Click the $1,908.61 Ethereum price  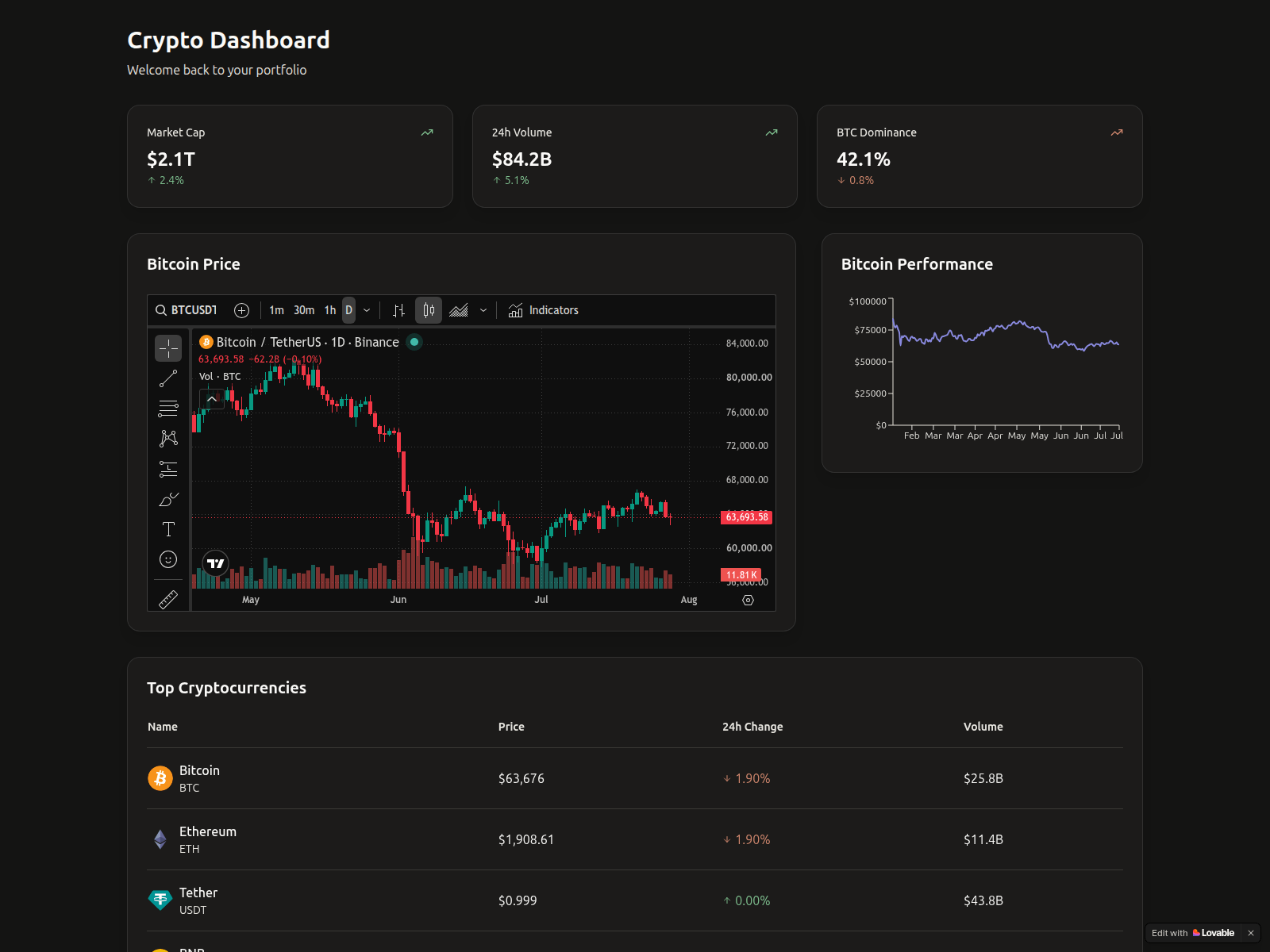click(526, 839)
